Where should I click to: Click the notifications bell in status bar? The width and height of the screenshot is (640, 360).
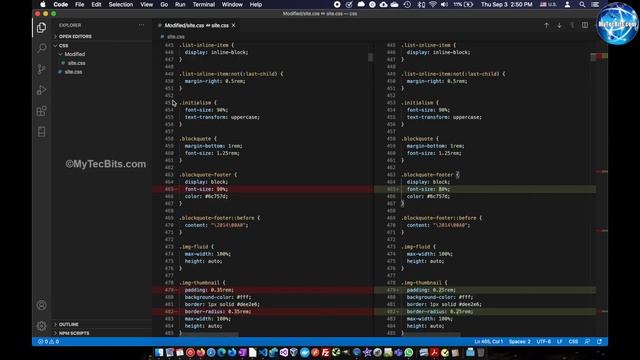[599, 342]
